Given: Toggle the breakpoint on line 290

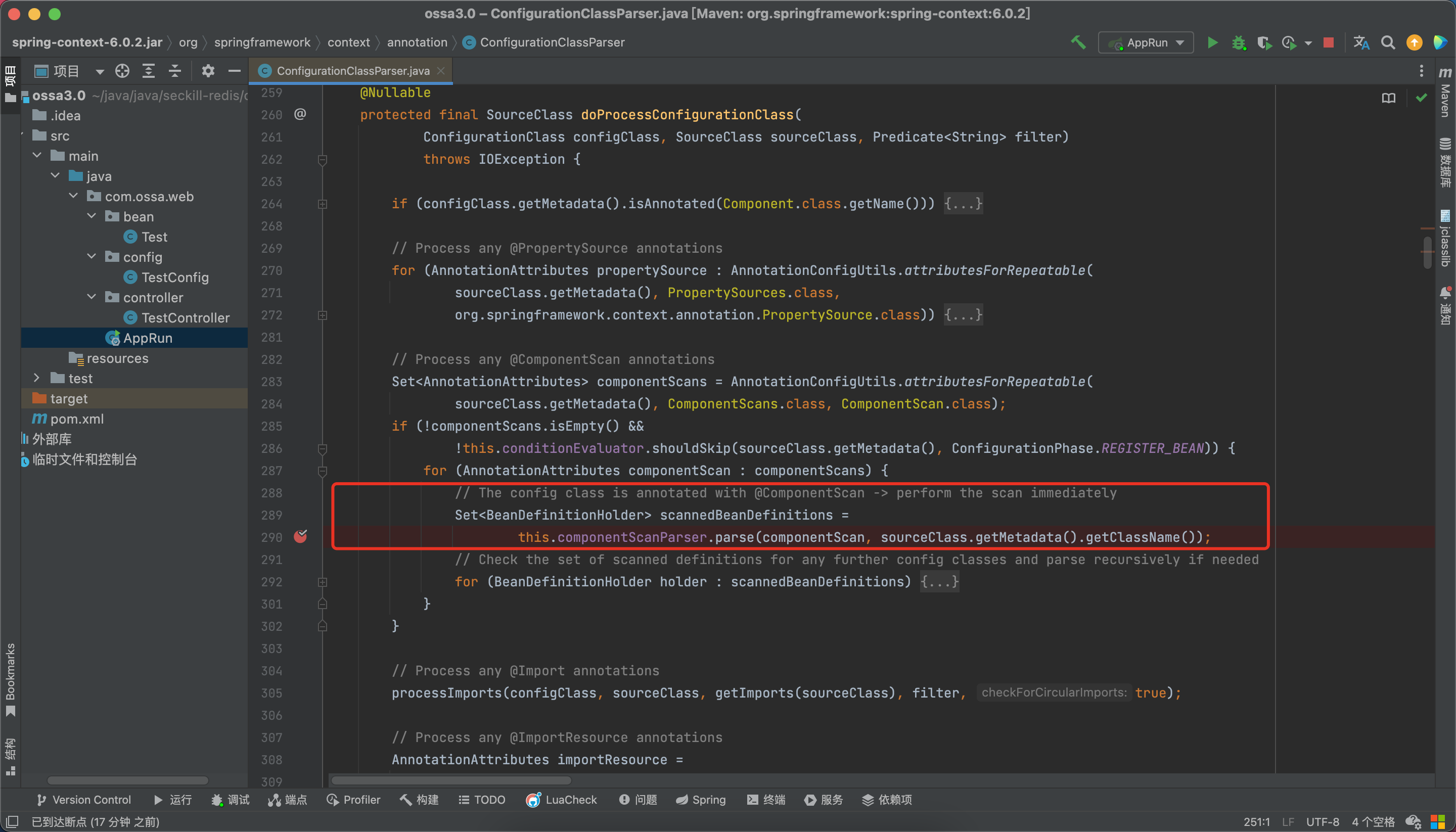Looking at the screenshot, I should 301,537.
